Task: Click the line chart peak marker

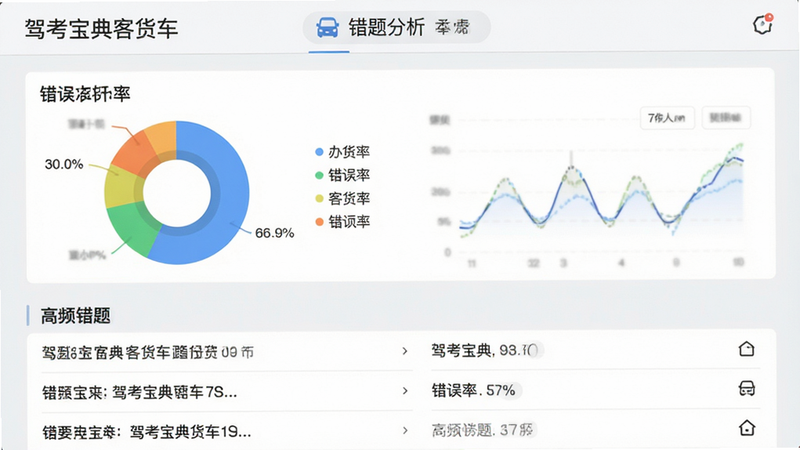Action: point(571,166)
